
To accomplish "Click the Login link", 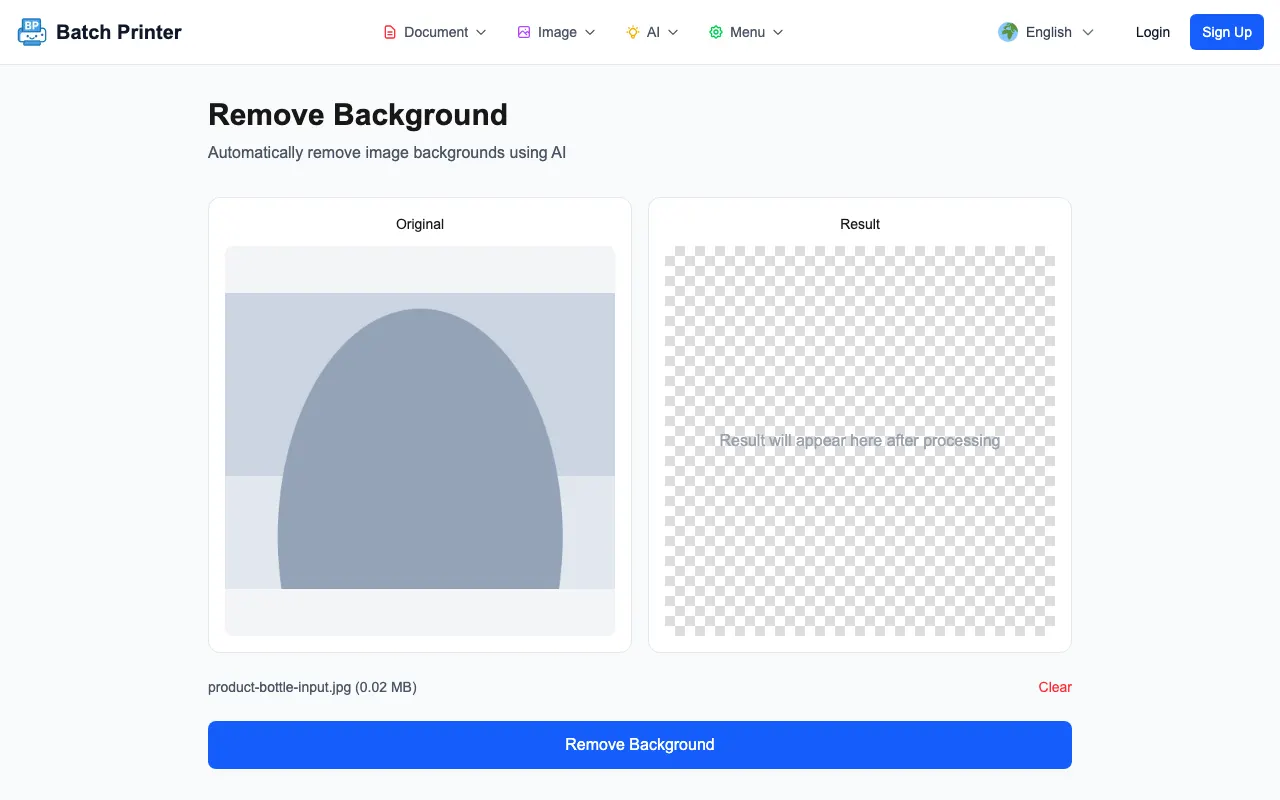I will point(1153,32).
